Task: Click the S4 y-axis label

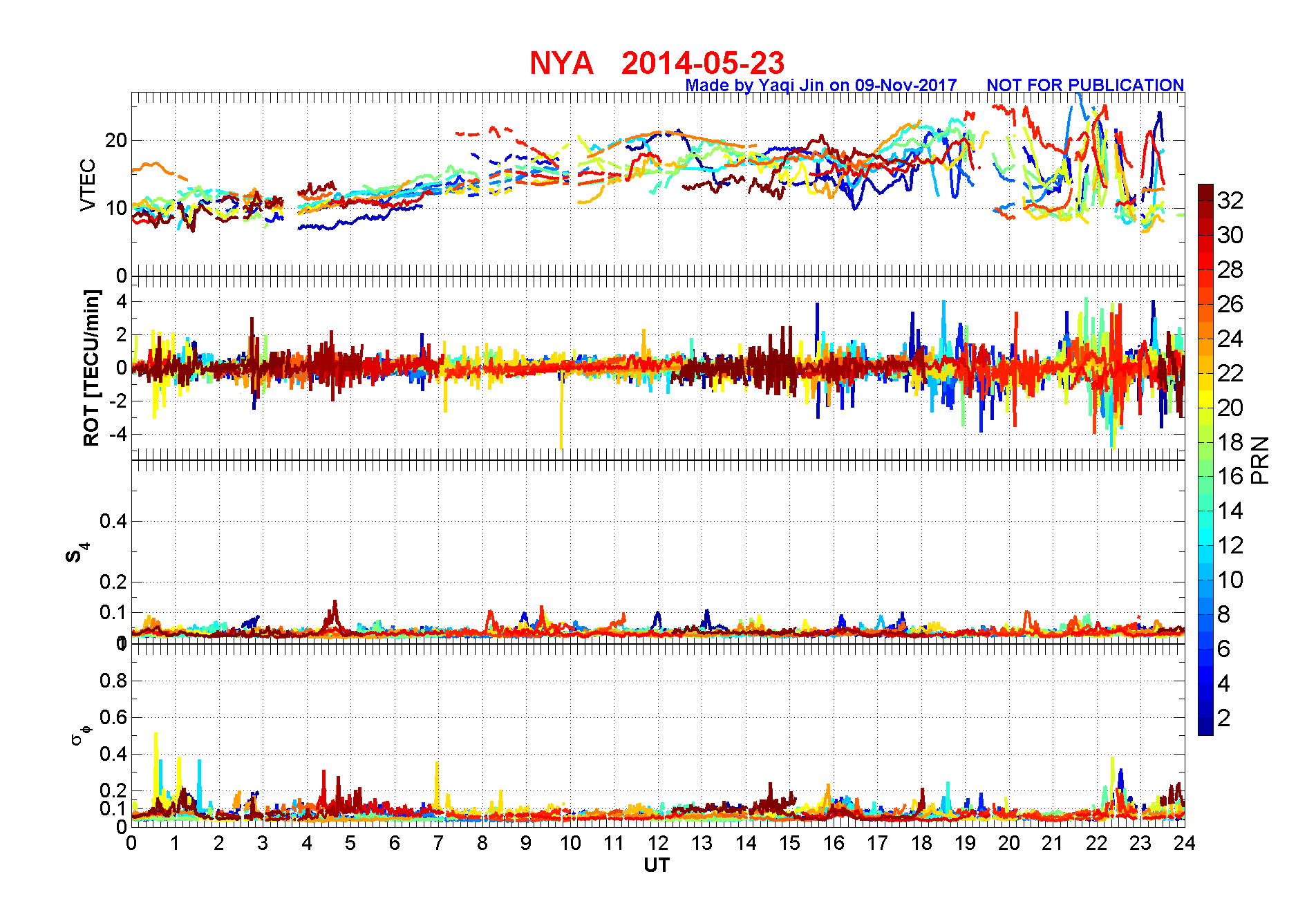Action: click(x=77, y=553)
